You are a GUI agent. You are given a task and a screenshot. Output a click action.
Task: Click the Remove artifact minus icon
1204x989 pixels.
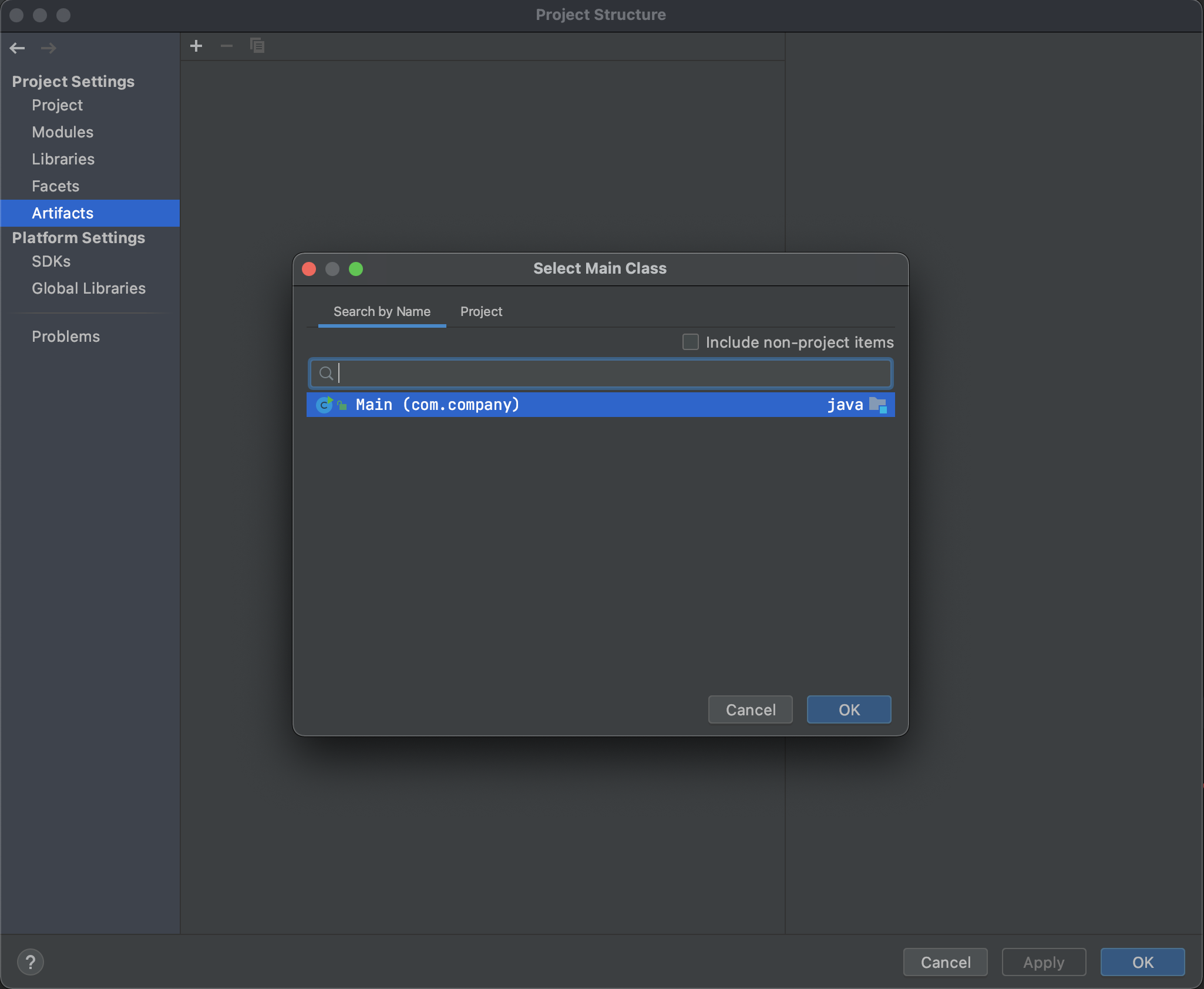tap(227, 46)
